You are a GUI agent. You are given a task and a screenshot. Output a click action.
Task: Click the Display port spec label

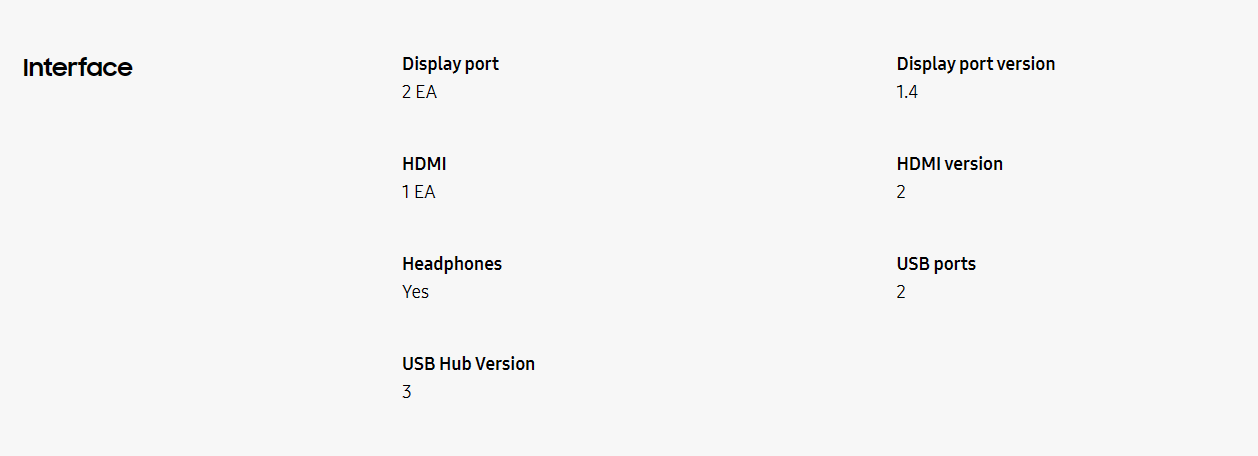(450, 64)
